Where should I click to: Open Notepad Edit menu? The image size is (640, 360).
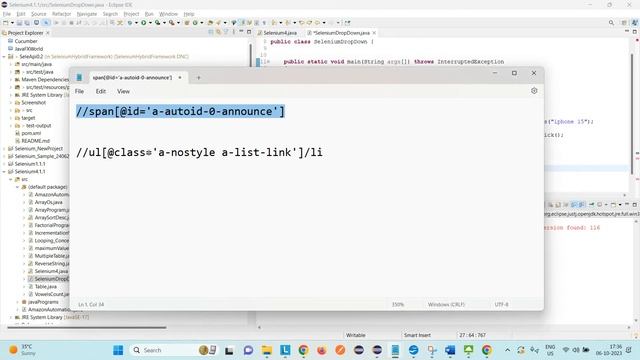[x=101, y=91]
